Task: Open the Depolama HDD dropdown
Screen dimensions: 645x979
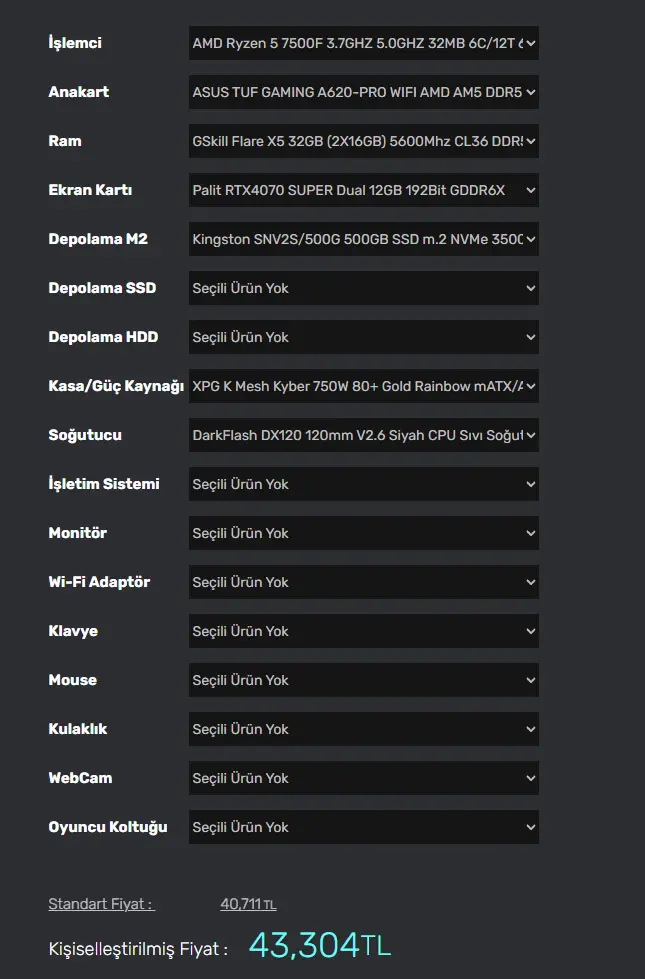Action: [x=363, y=337]
